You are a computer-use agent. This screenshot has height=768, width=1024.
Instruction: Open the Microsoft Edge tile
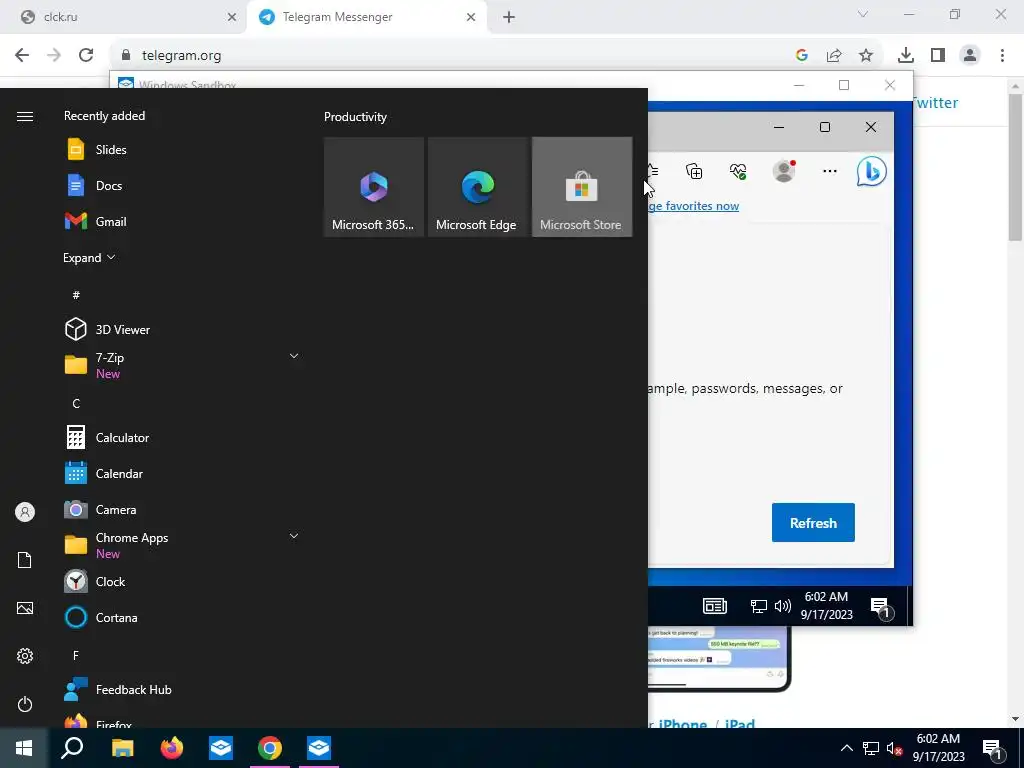click(x=477, y=187)
